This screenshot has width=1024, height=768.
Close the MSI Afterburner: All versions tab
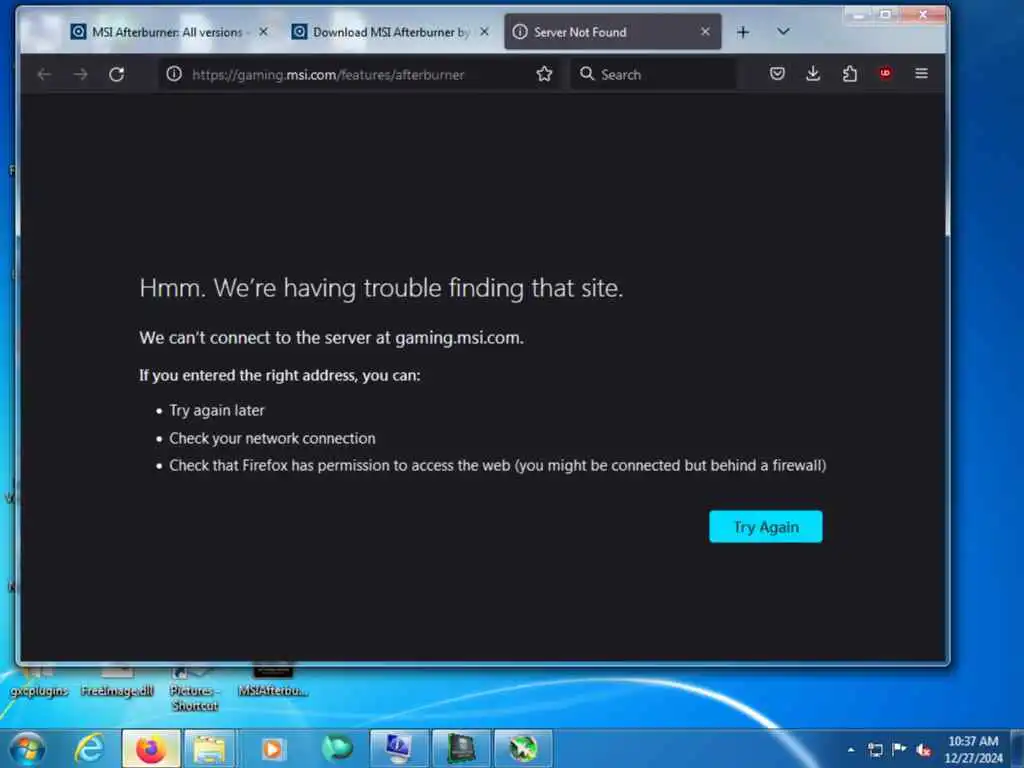coord(263,31)
